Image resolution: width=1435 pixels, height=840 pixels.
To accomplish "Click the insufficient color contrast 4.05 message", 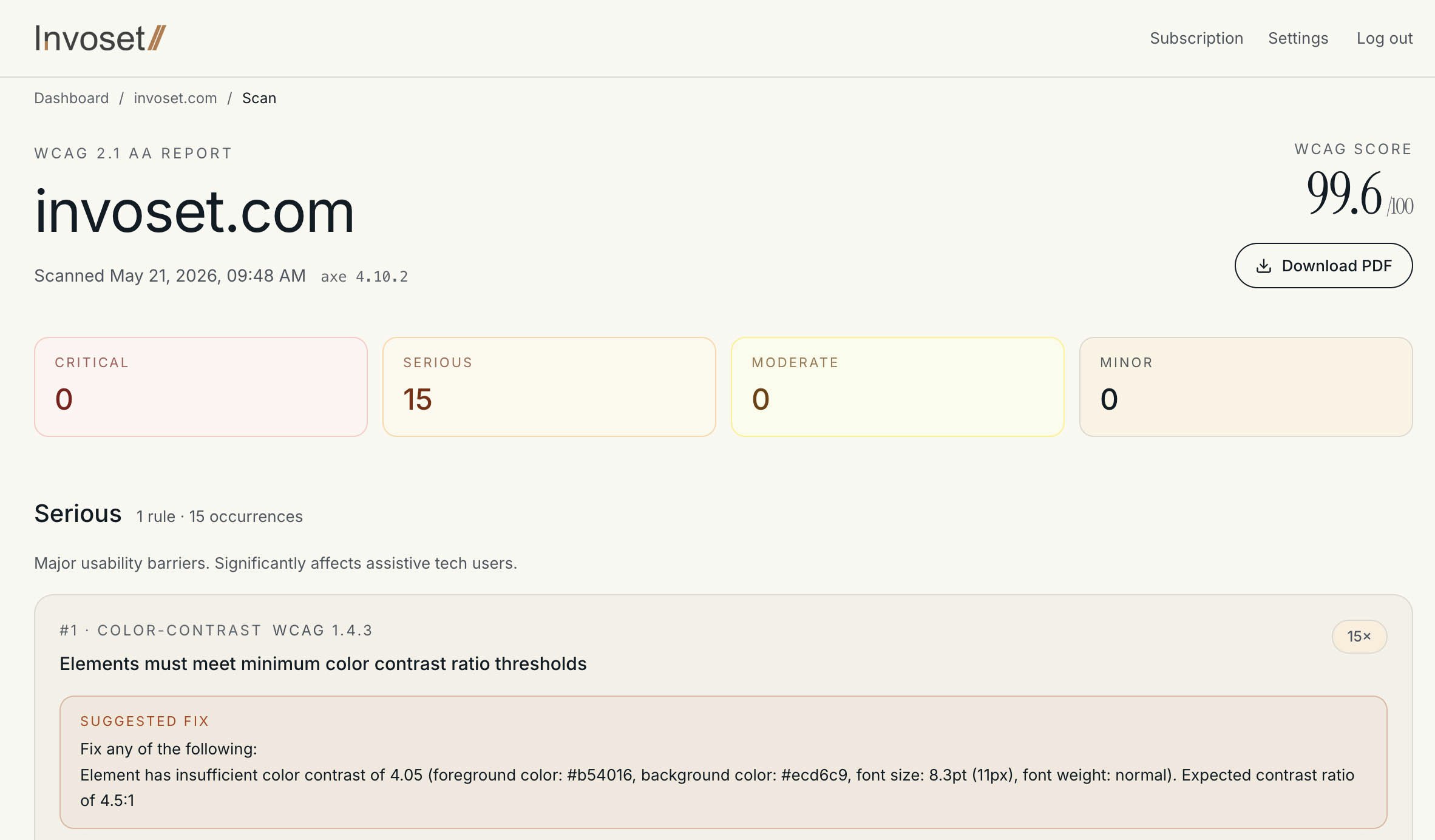I will pyautogui.click(x=717, y=787).
